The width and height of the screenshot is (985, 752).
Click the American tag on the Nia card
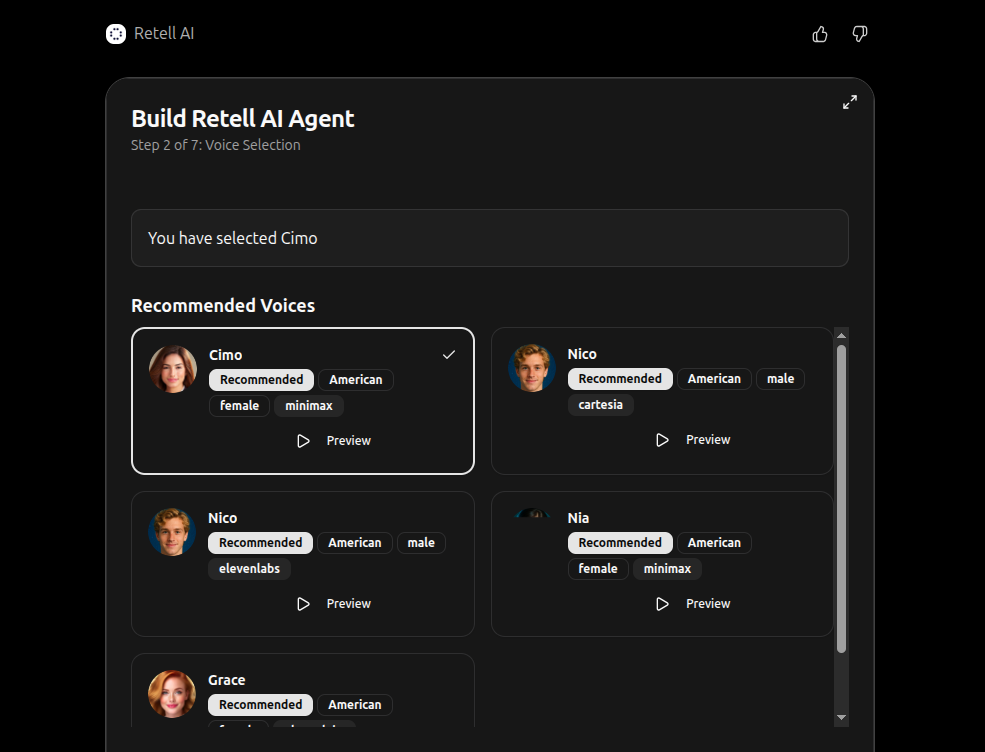(714, 543)
